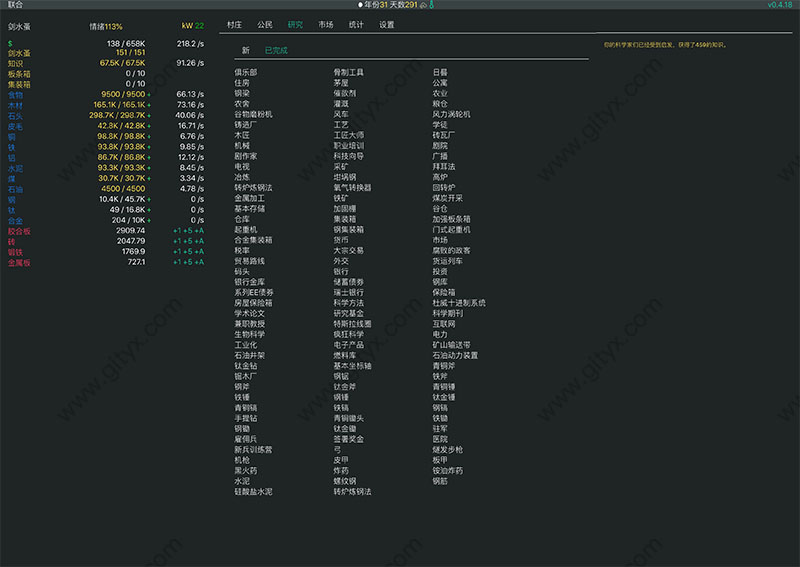Screen dimensions: 800x567
Task: Click the 科学方法 research entry
Action: pyautogui.click(x=349, y=303)
